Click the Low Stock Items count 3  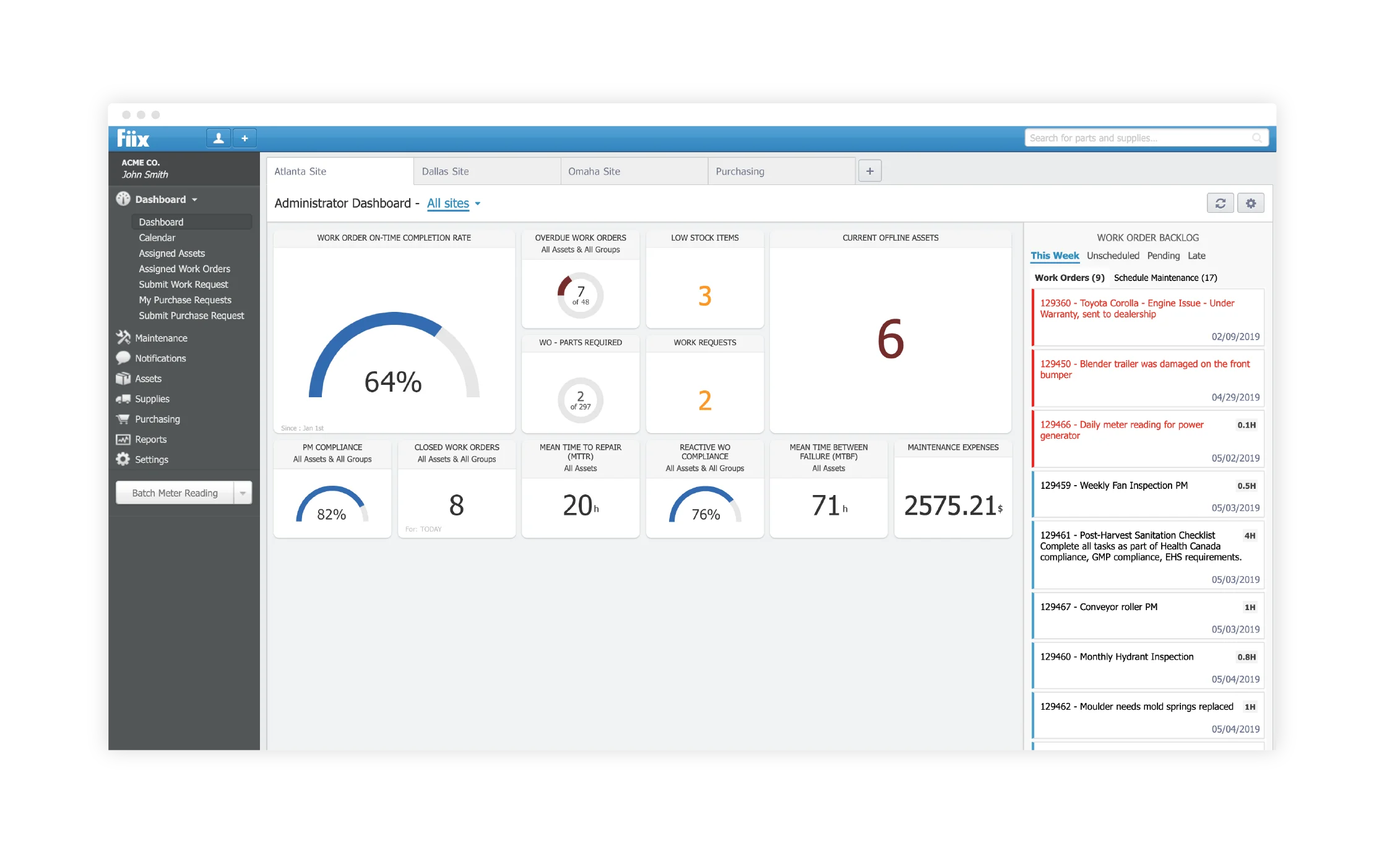coord(705,296)
